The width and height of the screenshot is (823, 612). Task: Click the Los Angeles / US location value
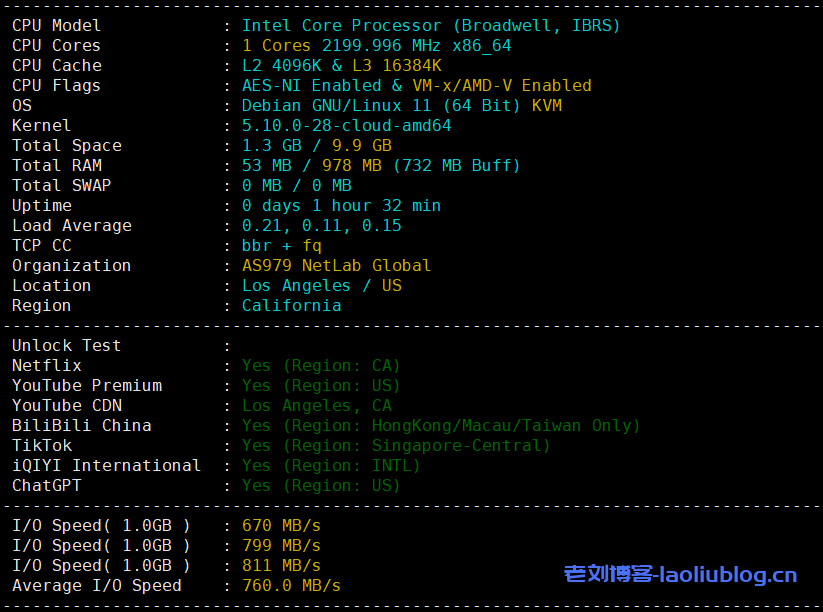pos(321,286)
